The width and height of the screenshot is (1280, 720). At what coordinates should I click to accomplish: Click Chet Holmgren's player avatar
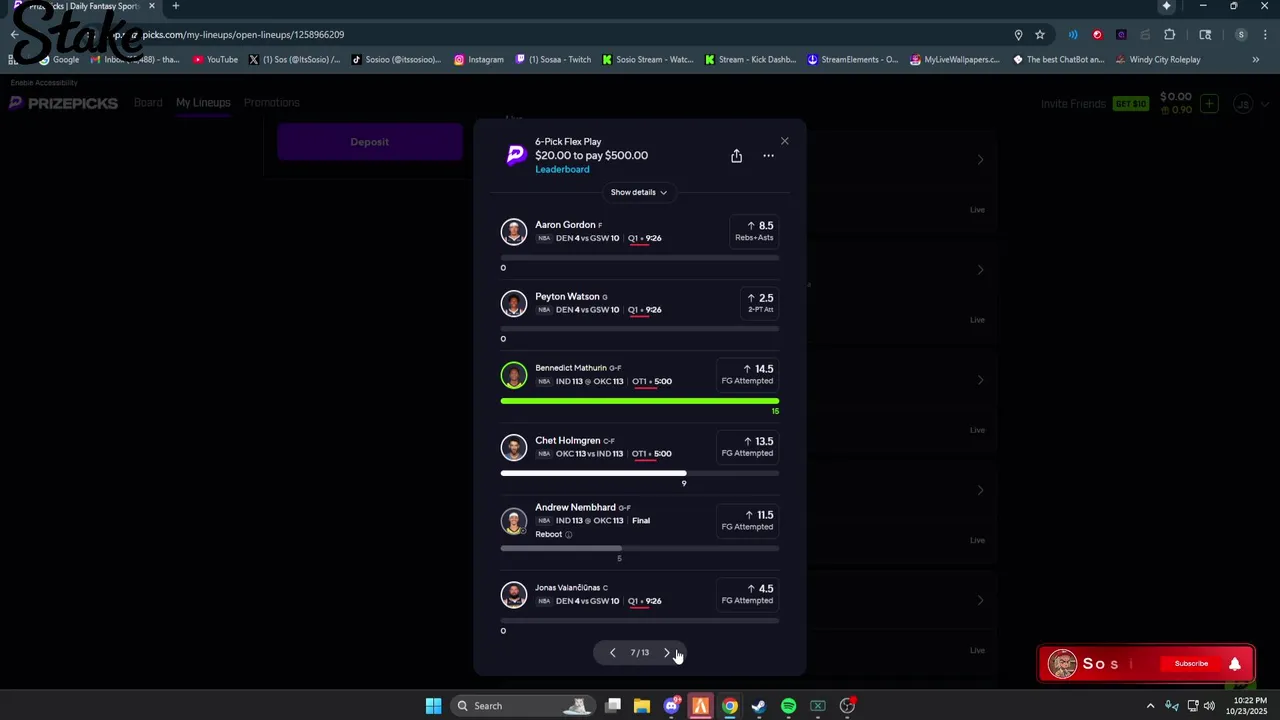point(514,447)
